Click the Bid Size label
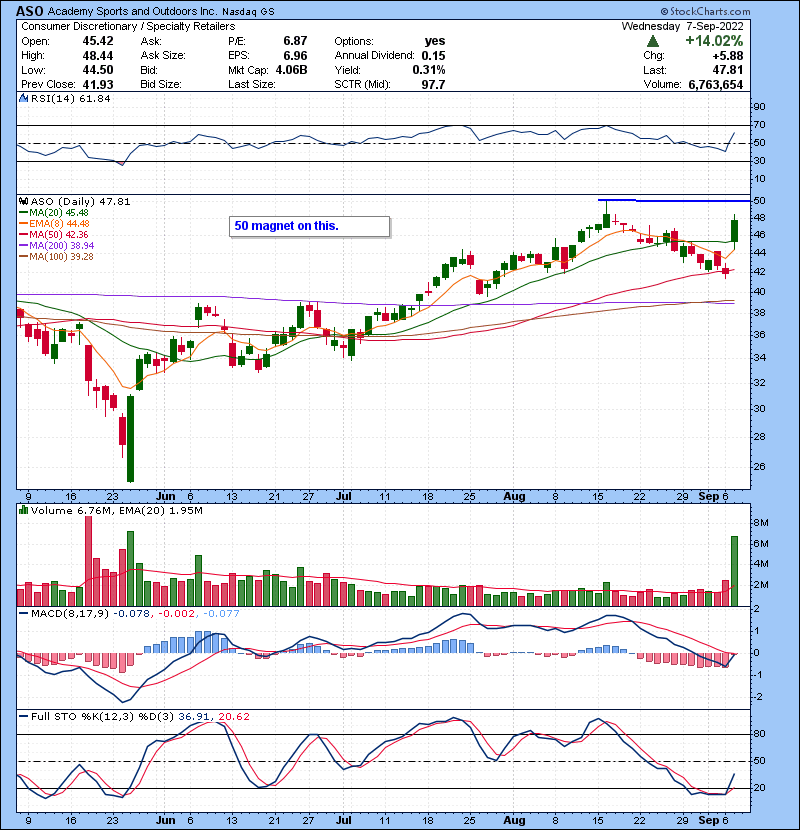Screen dimensions: 800x830 (161, 85)
